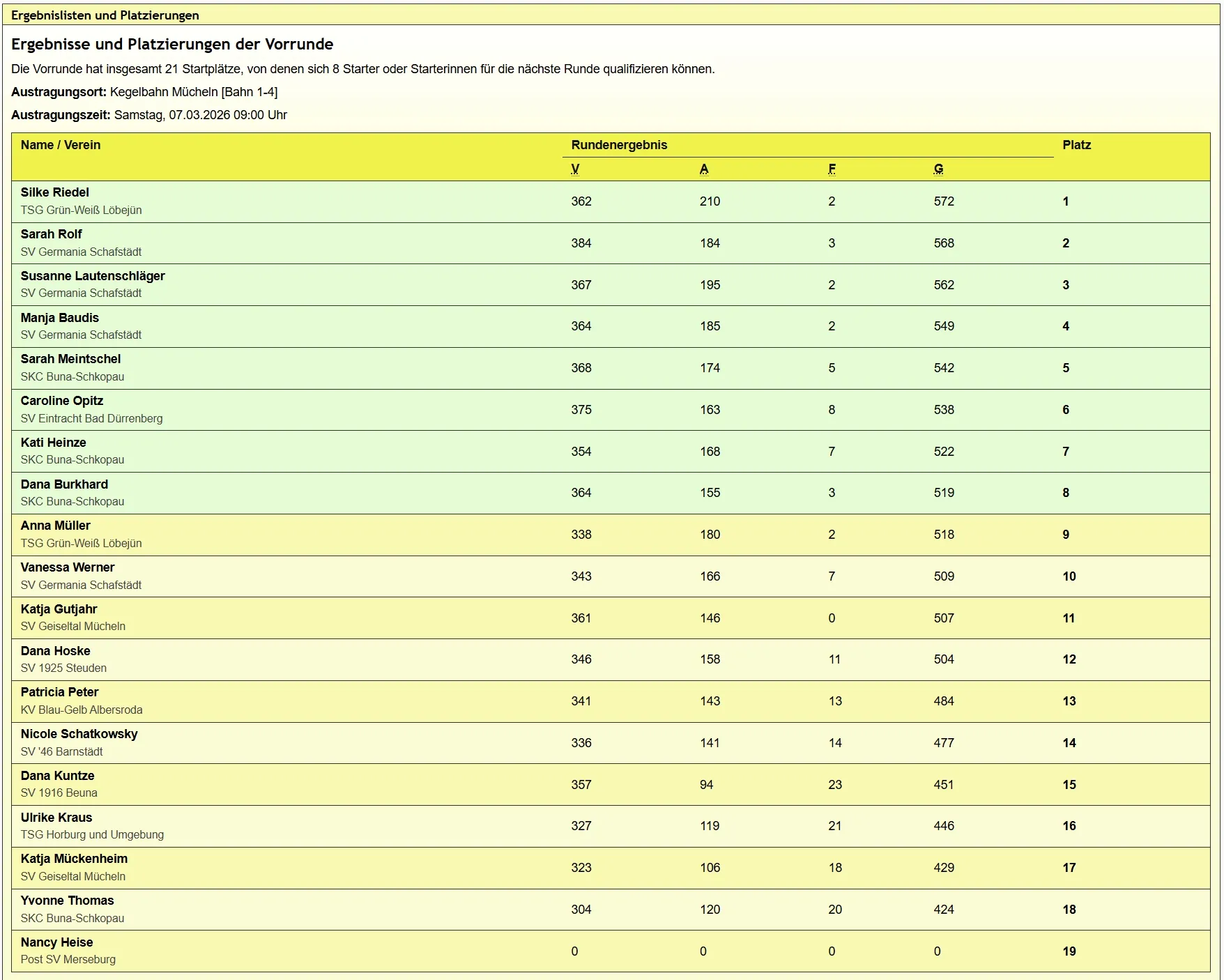Viewport: 1224px width, 980px height.
Task: Click the heading 'Ergebnisse und Platzierungen der Vorrunde'
Action: [172, 44]
